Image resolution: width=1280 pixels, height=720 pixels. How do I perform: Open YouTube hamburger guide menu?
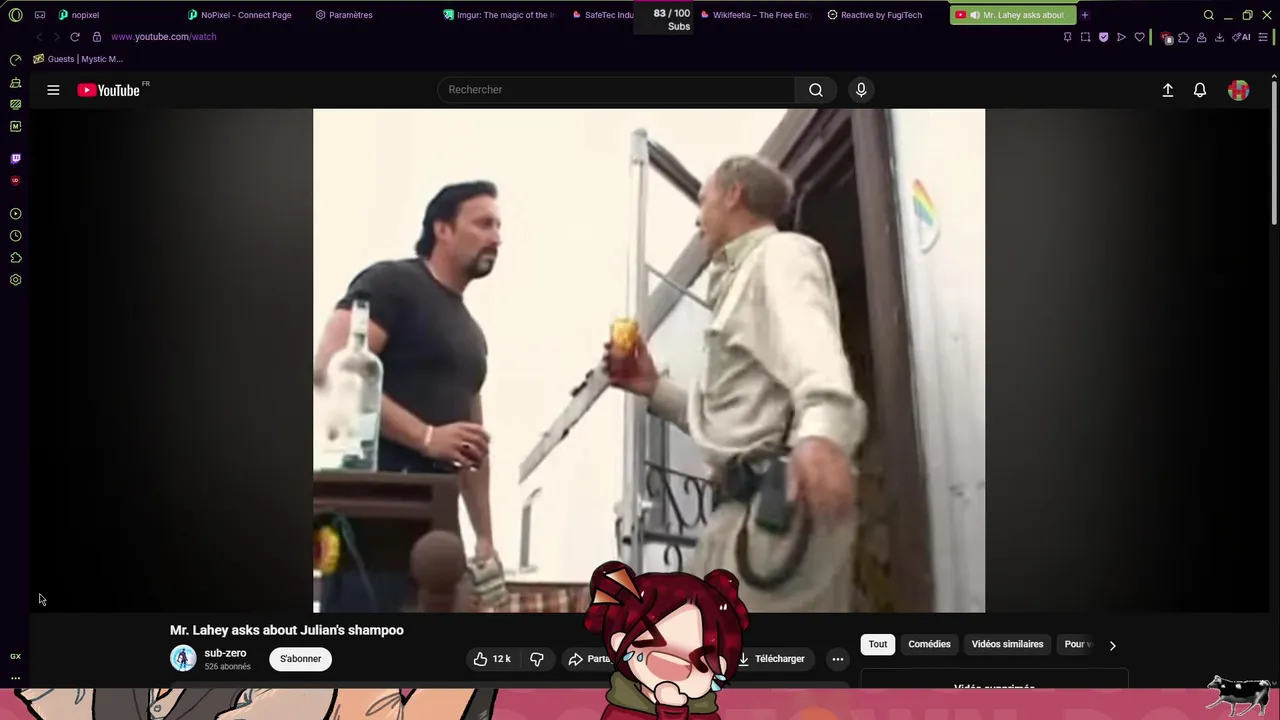pyautogui.click(x=53, y=90)
